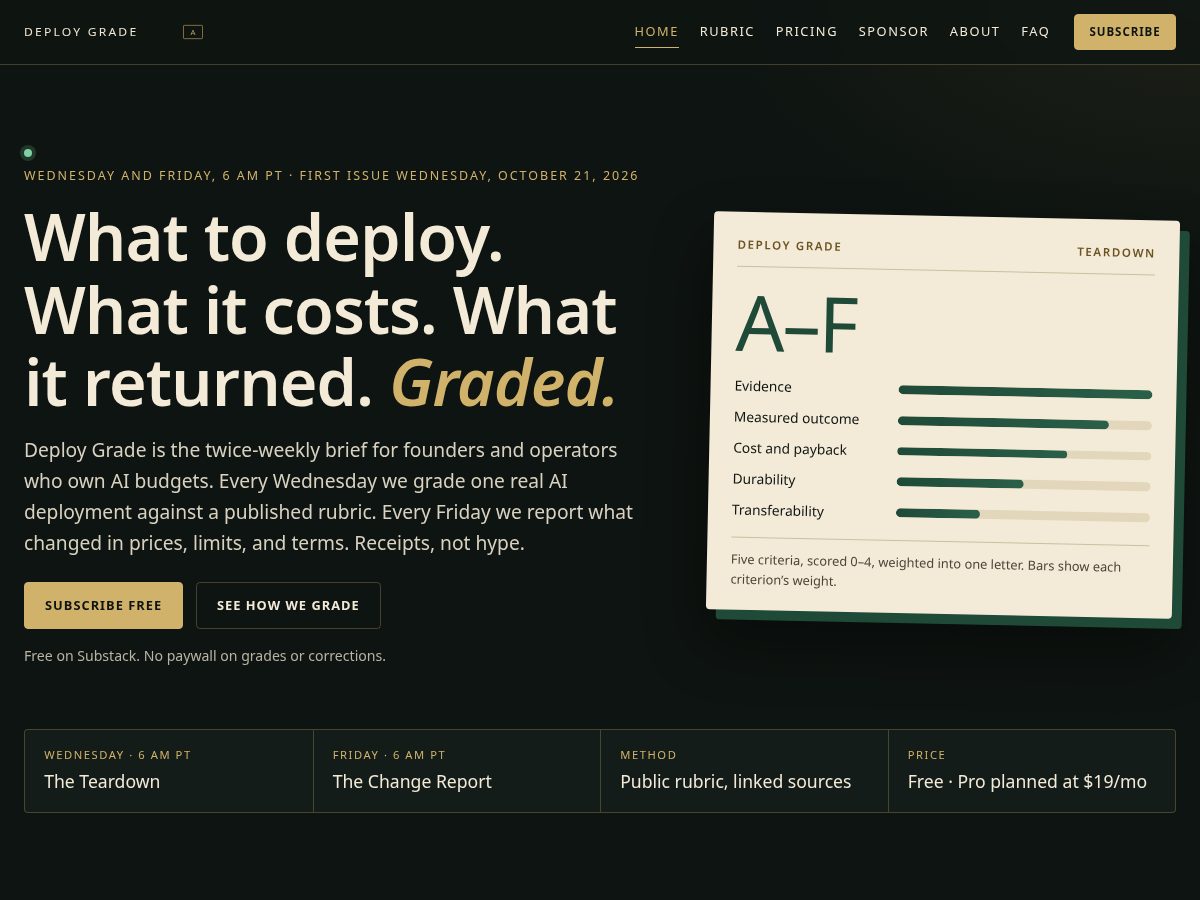1200x900 pixels.
Task: Click the large A–F grade on card
Action: (x=797, y=325)
